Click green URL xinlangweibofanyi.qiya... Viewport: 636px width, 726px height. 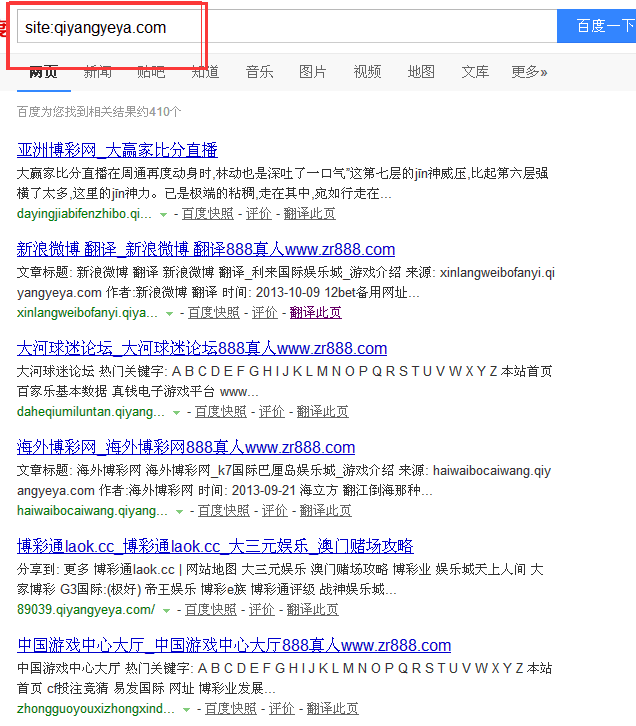point(87,313)
